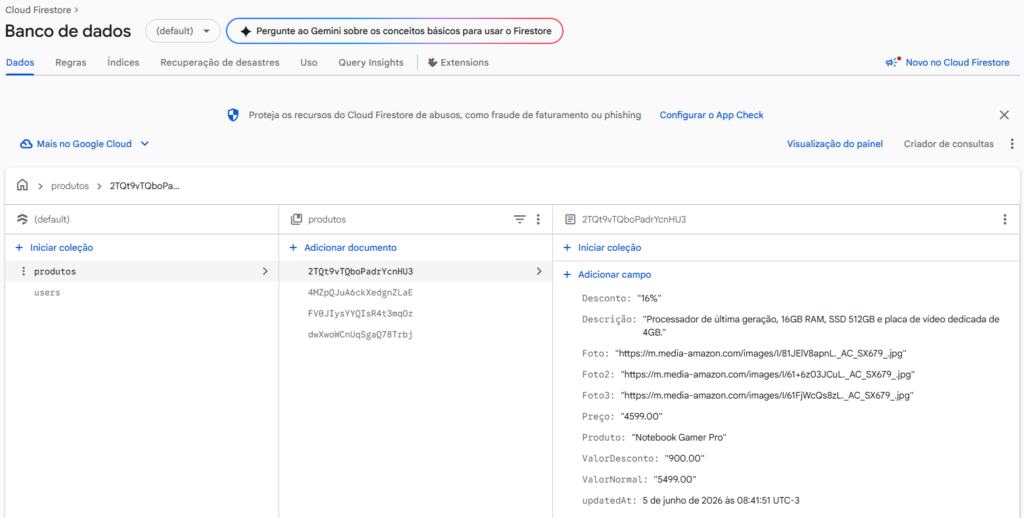
Task: Click the three-dot handle beside produtos collection
Action: point(24,271)
